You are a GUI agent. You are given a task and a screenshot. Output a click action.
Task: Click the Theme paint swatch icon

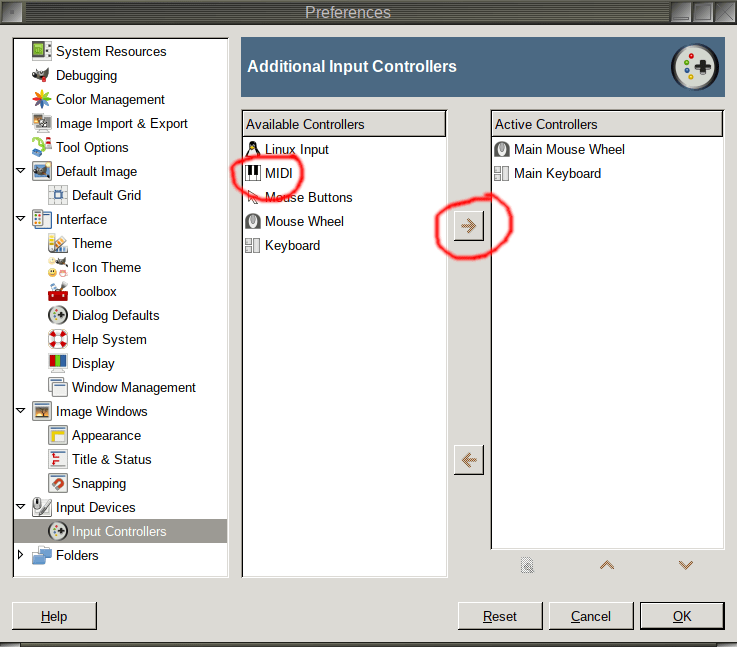pyautogui.click(x=57, y=243)
